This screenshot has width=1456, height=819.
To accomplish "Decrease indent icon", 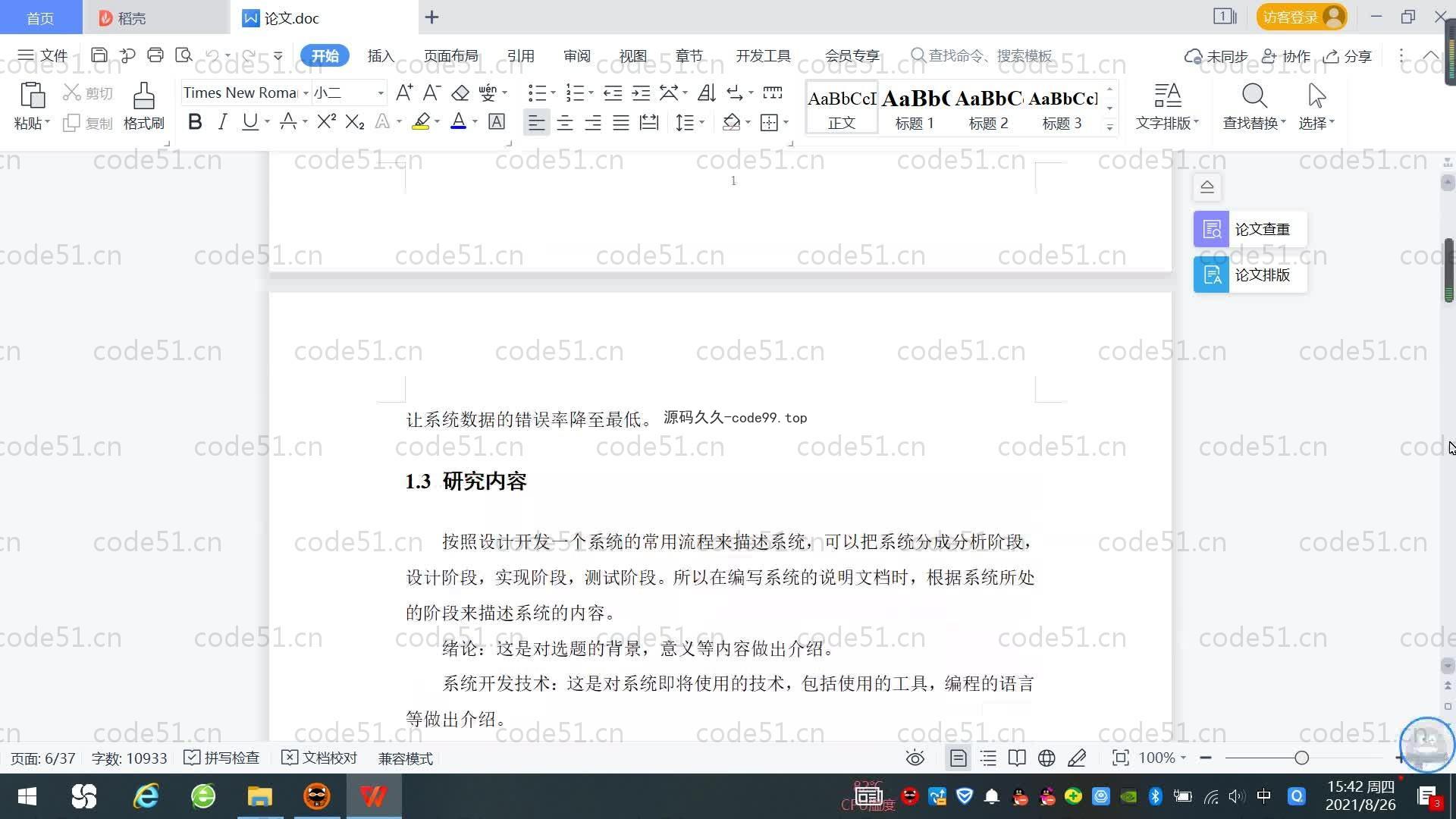I will [x=613, y=93].
